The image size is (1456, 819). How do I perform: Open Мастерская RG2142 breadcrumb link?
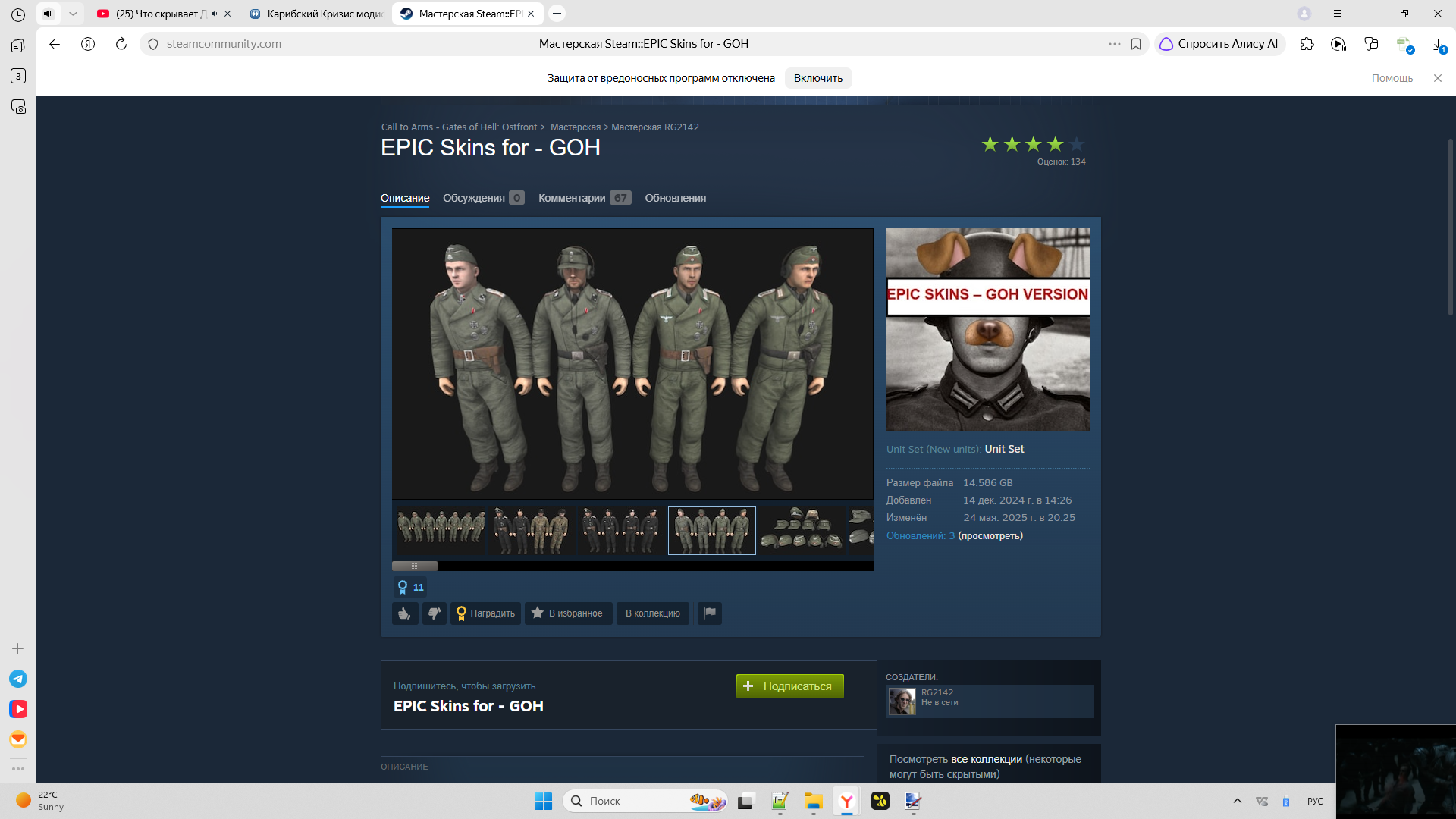(x=655, y=127)
